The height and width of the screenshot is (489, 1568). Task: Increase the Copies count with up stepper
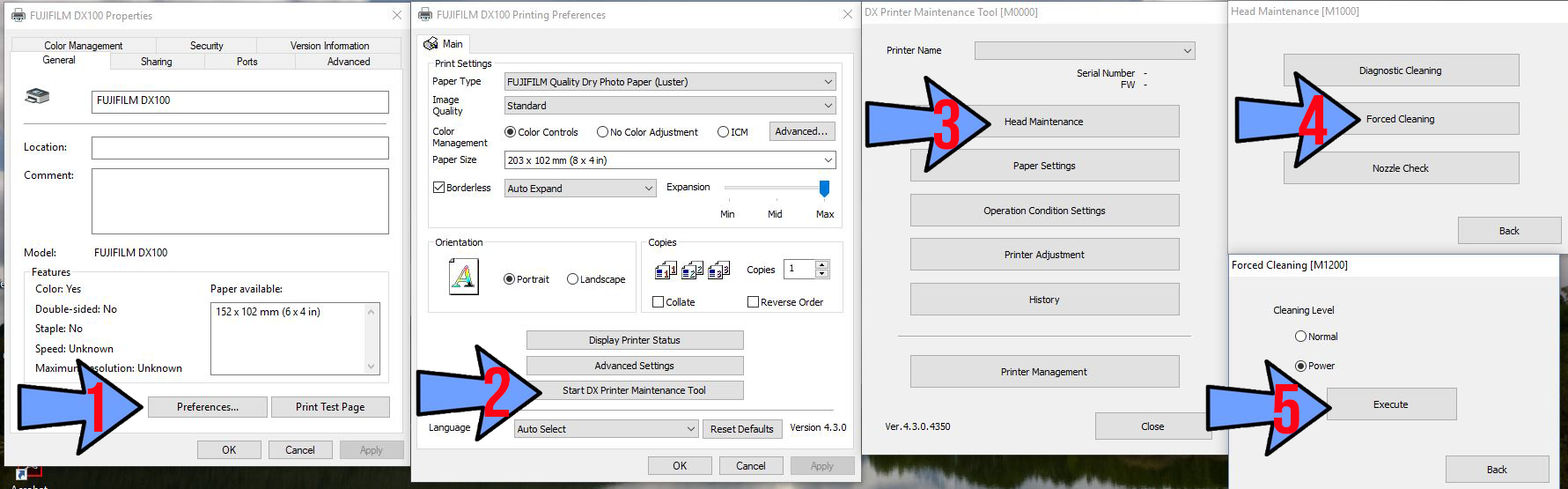pyautogui.click(x=821, y=264)
